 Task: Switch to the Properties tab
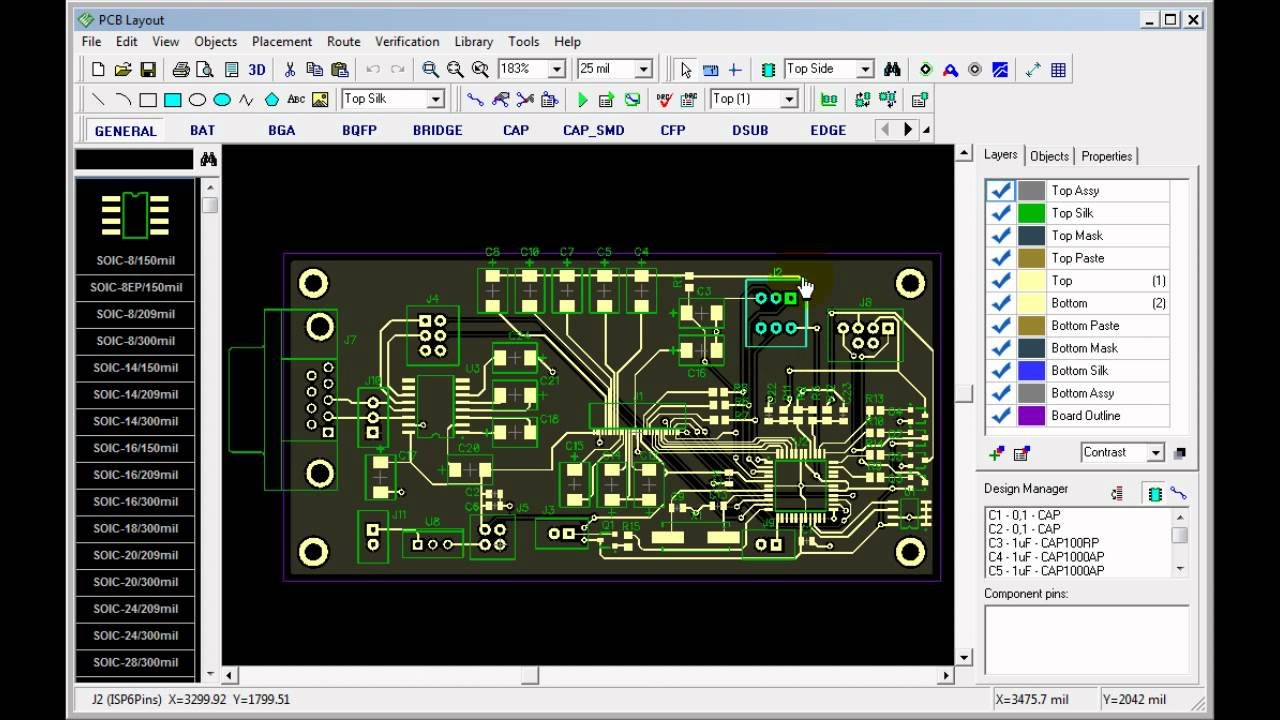tap(1106, 156)
